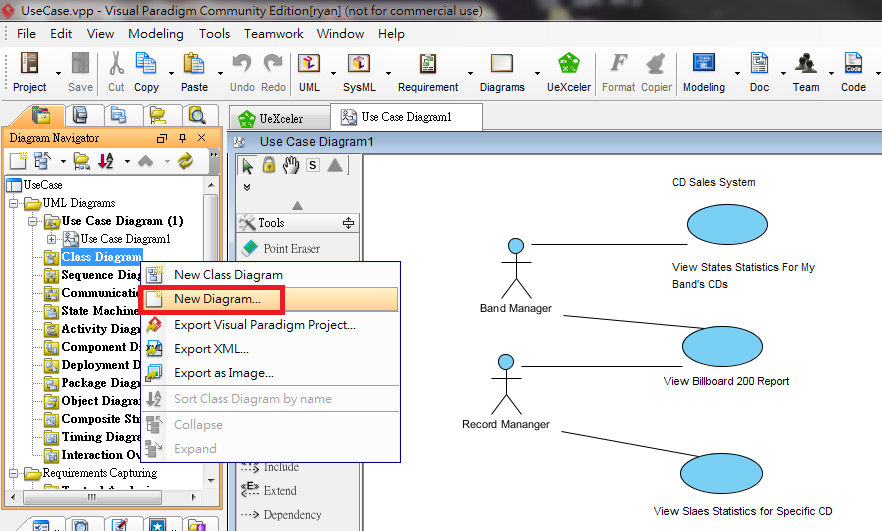The image size is (882, 531).
Task: Select the hand pan tool
Action: pos(291,165)
